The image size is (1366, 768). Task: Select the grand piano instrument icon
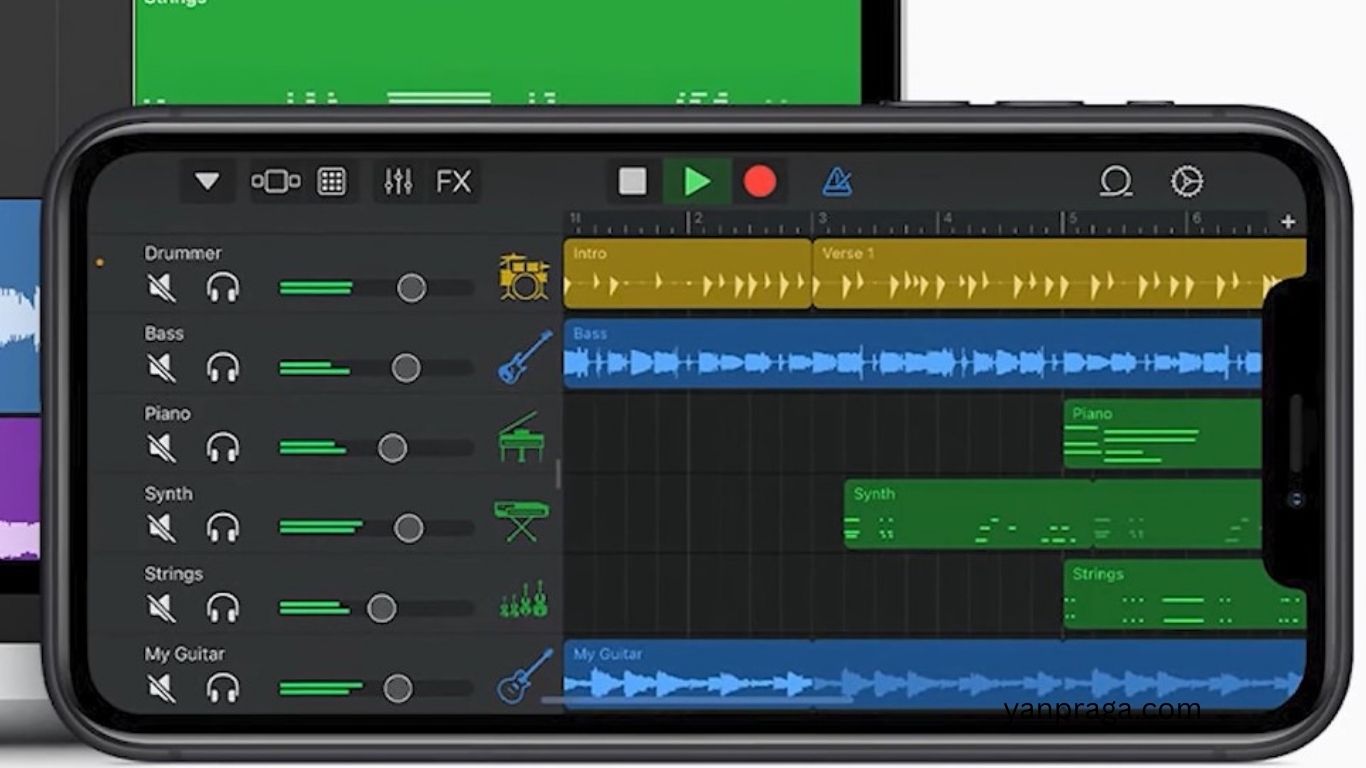[x=520, y=437]
